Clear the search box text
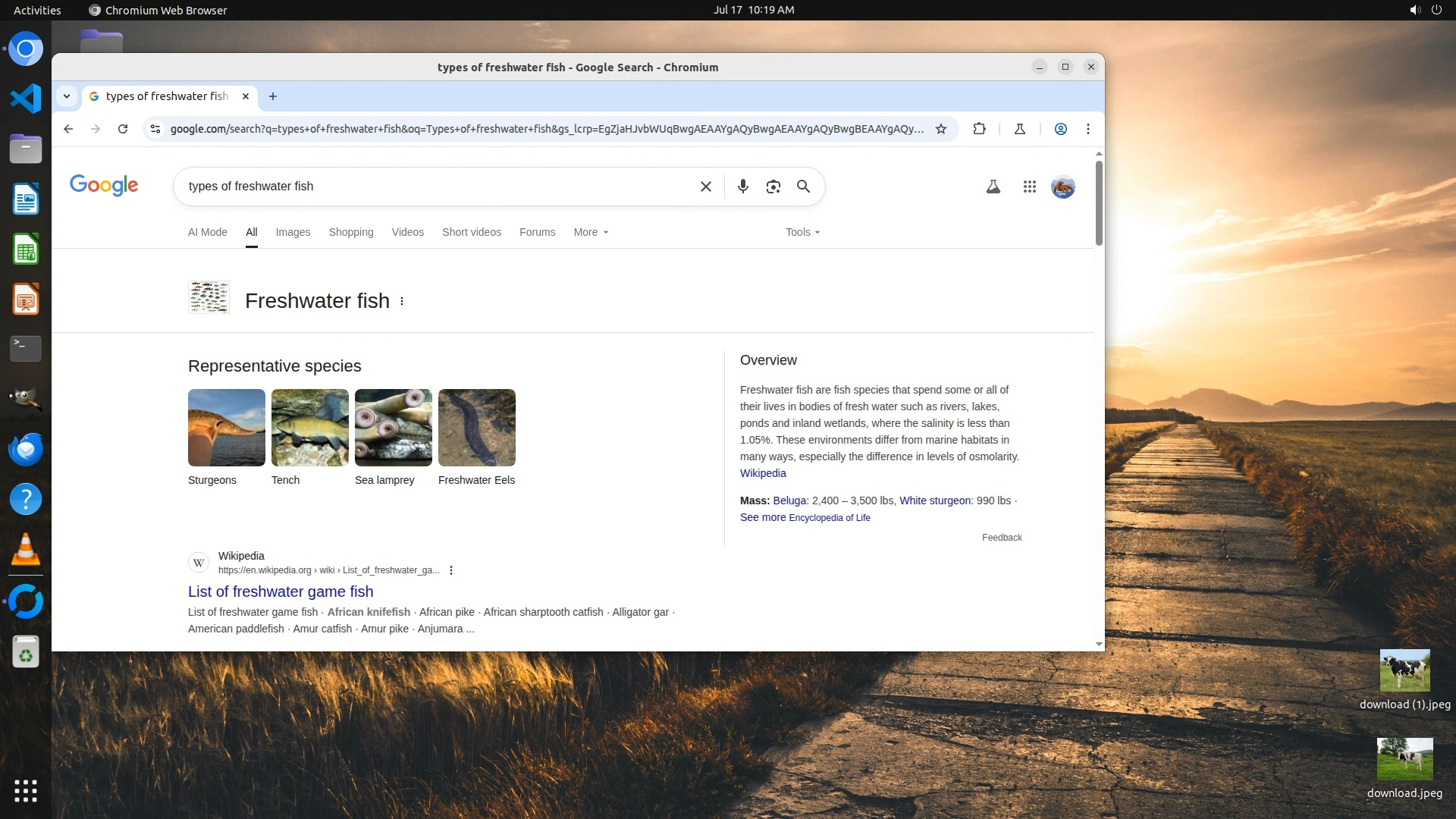The width and height of the screenshot is (1456, 819). coord(705,187)
